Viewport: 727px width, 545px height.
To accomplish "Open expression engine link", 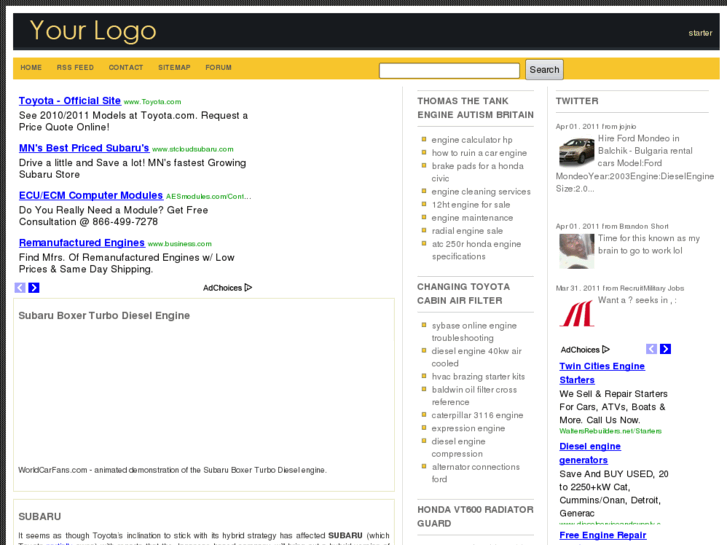I will click(x=468, y=428).
